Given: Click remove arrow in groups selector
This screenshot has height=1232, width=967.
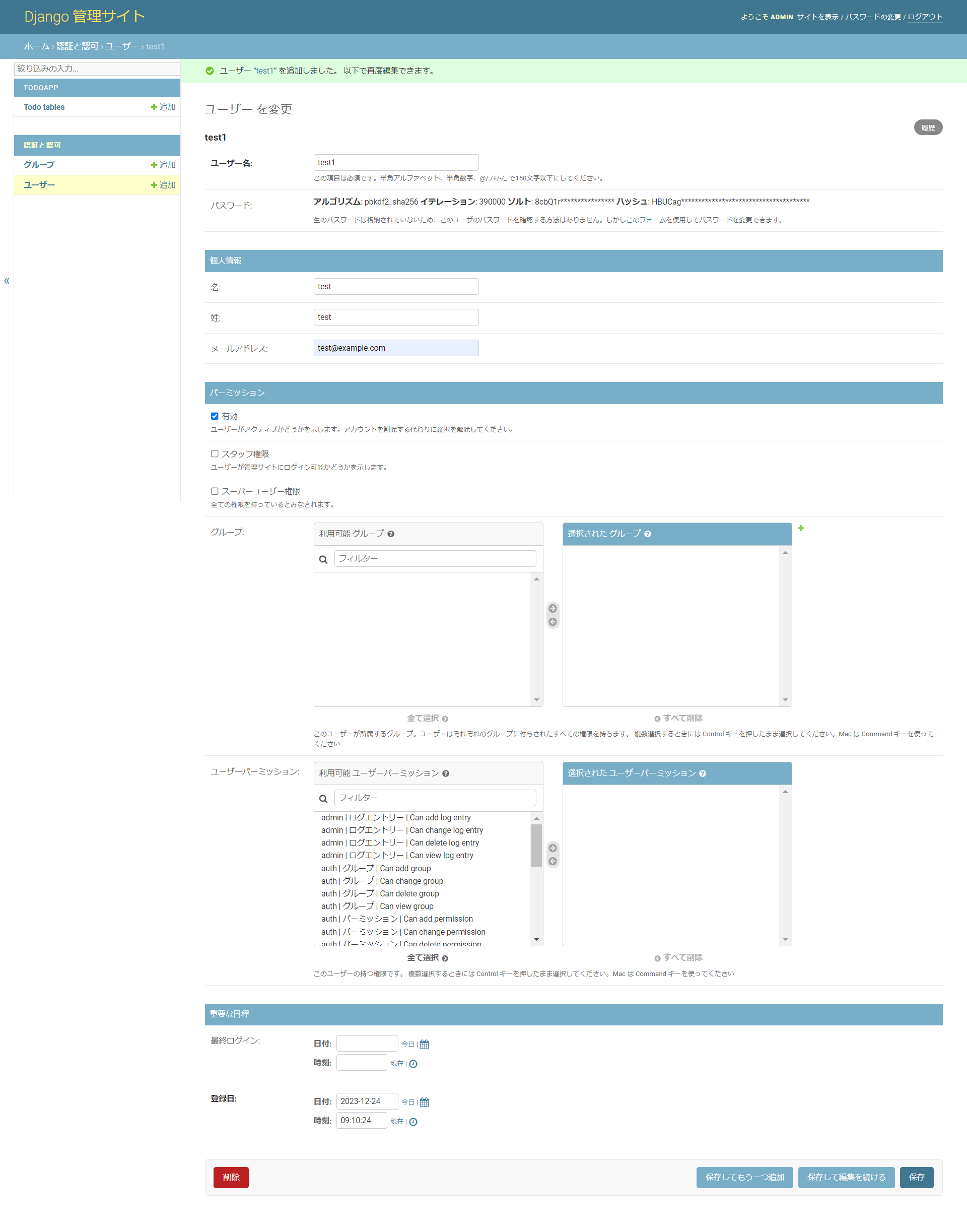Looking at the screenshot, I should [552, 622].
